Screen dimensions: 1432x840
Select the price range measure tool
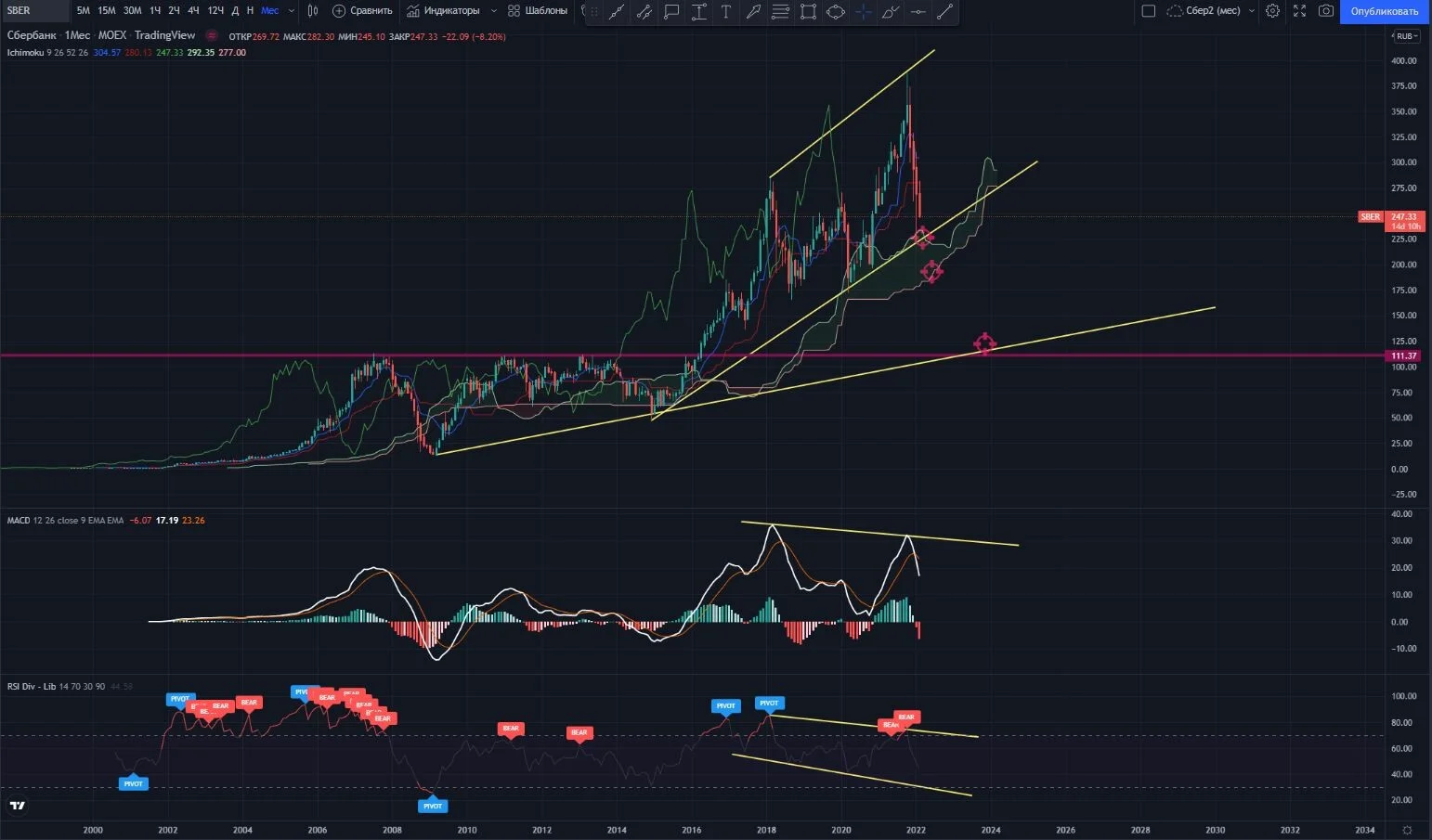pos(698,11)
